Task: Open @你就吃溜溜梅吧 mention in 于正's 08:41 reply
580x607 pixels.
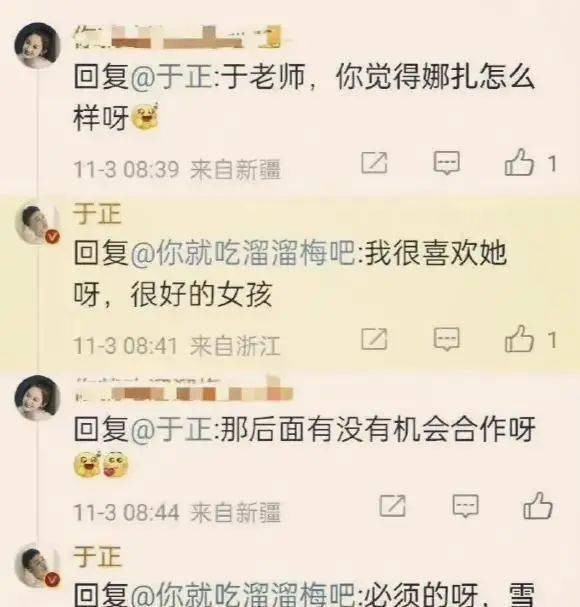Action: pos(243,253)
